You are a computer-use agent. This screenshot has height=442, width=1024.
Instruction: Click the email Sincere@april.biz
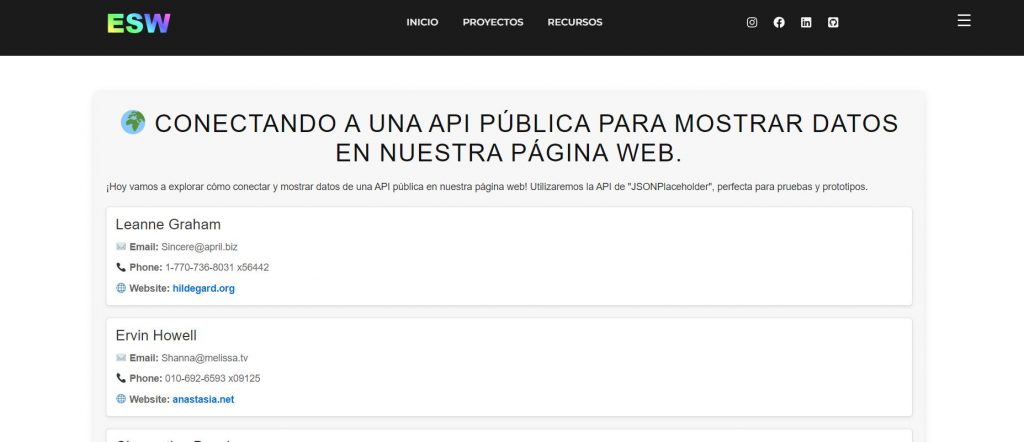pyautogui.click(x=199, y=247)
